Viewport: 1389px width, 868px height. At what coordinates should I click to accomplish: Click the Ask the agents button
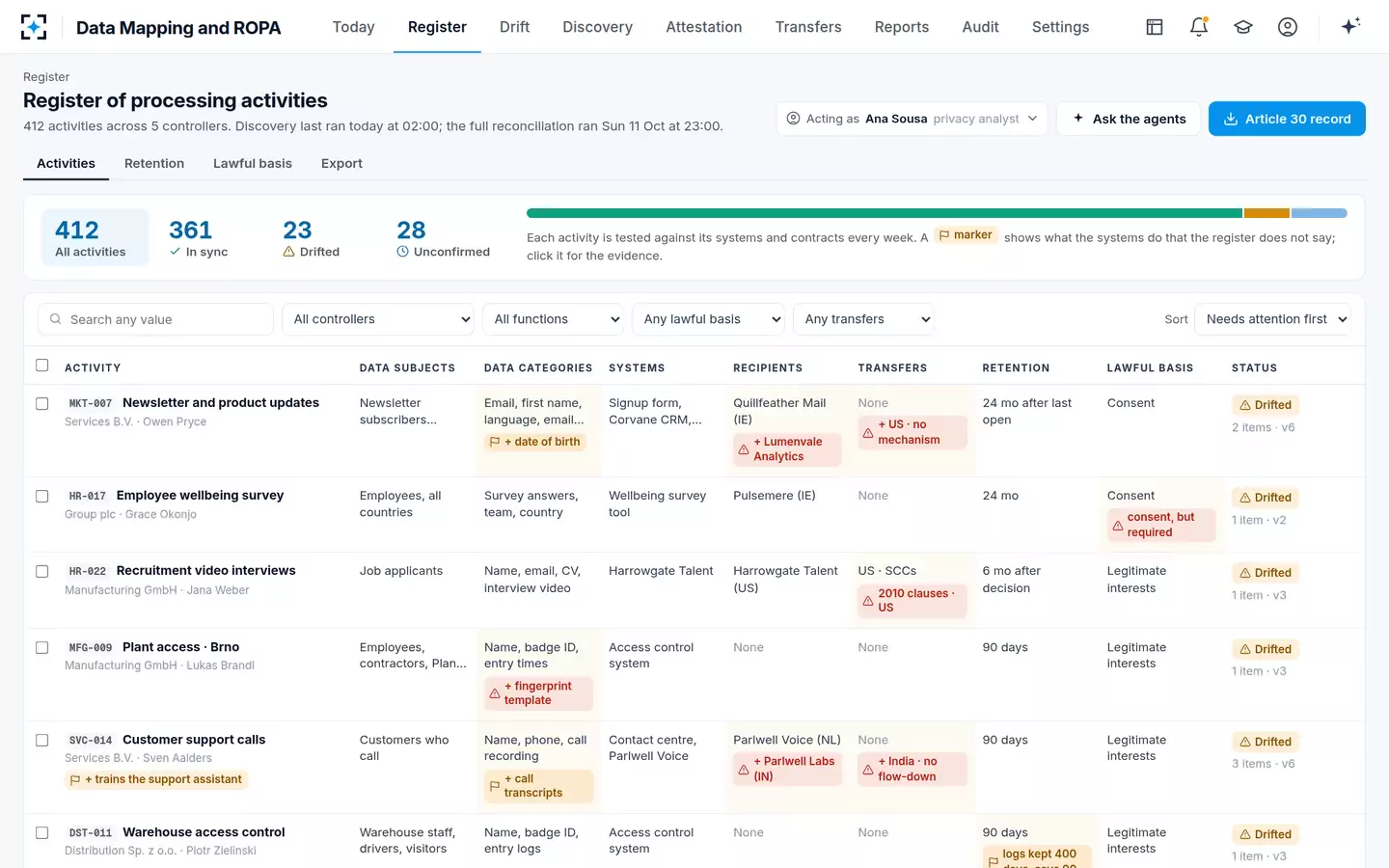[1129, 119]
